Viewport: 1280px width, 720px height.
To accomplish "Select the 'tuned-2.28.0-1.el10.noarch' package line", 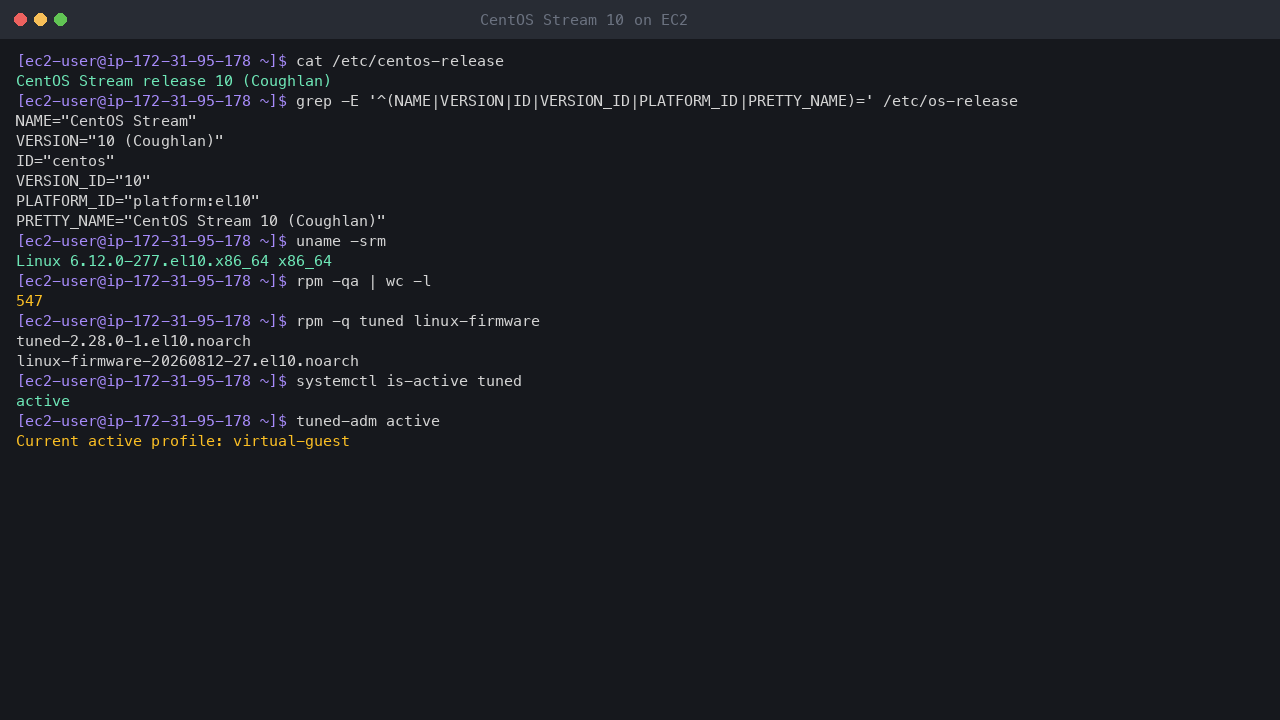I will click(x=133, y=341).
